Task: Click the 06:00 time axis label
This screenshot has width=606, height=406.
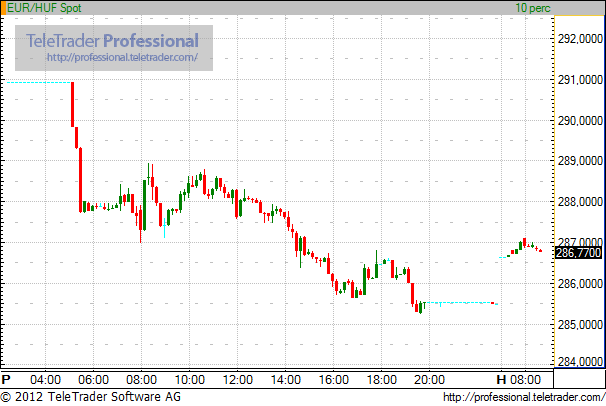Action: tap(93, 379)
